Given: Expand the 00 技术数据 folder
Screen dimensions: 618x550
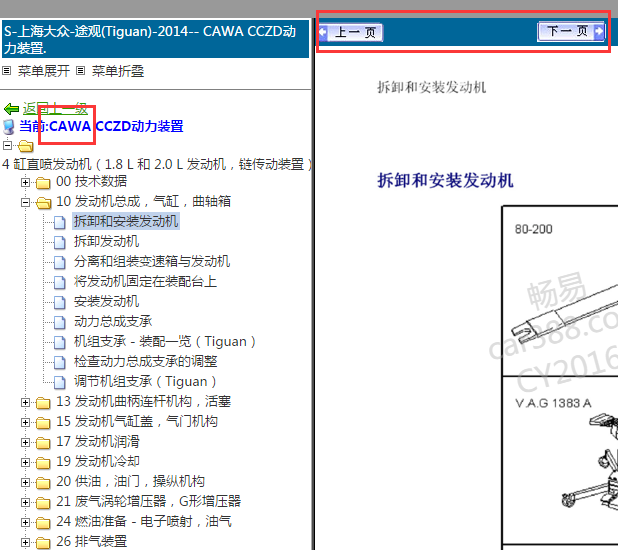Looking at the screenshot, I should 26,183.
